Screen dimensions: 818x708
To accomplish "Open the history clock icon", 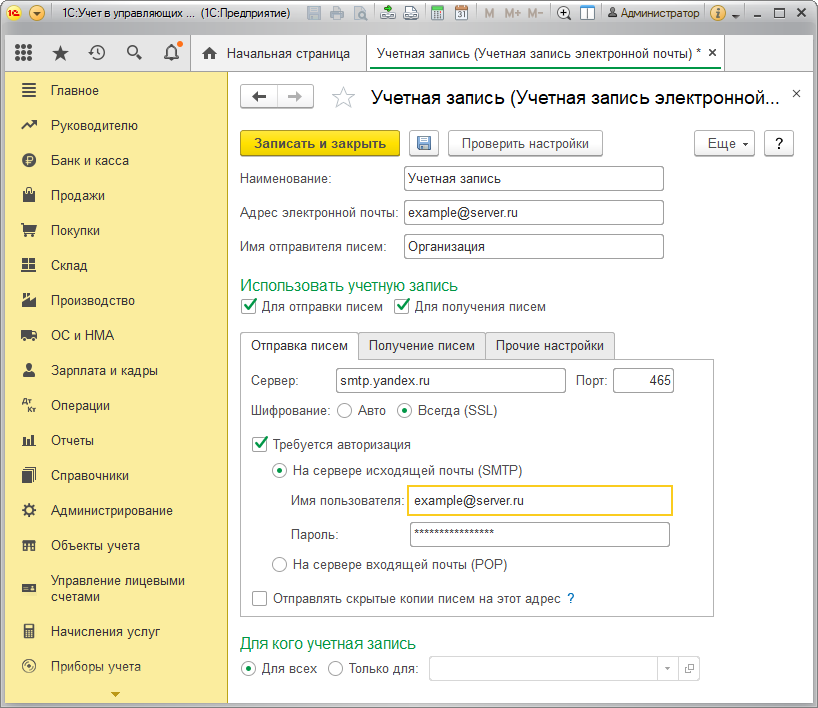I will tap(97, 53).
